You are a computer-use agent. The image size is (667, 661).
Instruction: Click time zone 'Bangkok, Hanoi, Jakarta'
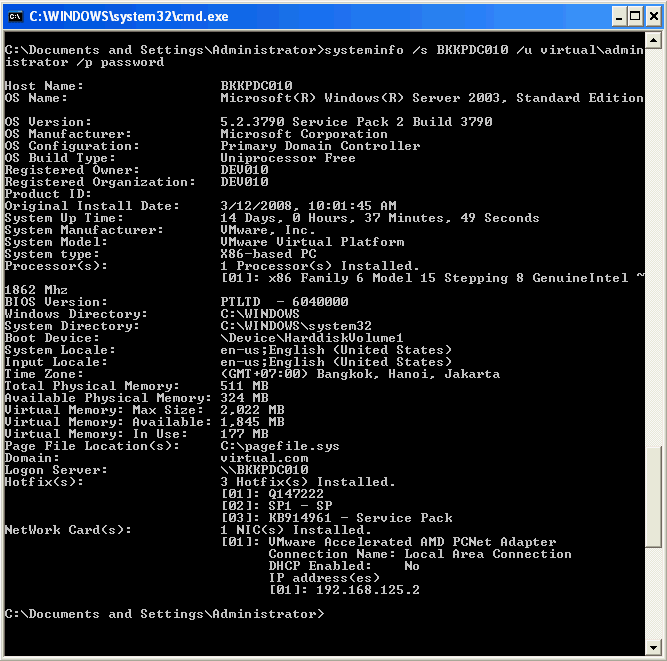click(408, 374)
